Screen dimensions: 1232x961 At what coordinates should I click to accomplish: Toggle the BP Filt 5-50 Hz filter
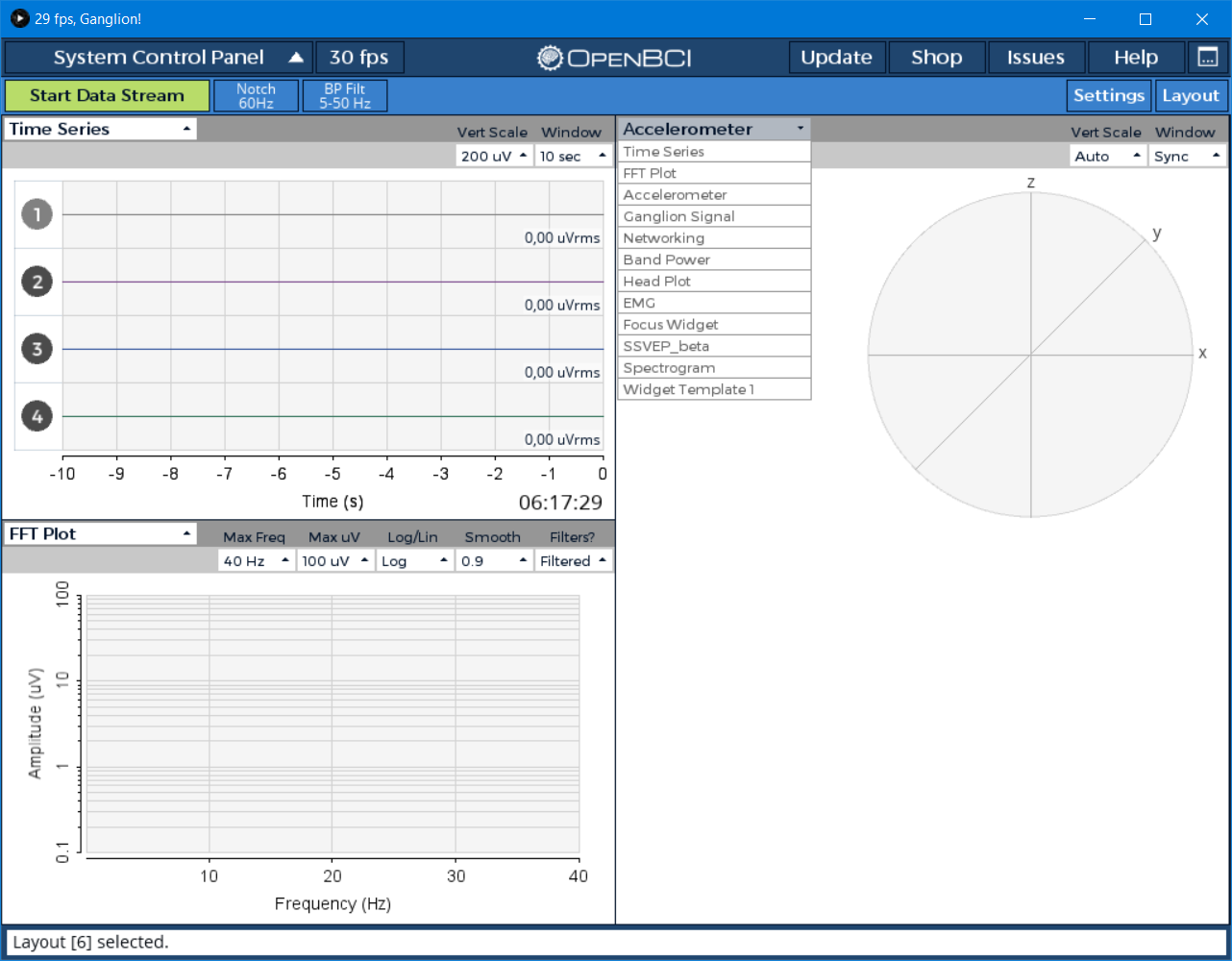click(x=344, y=95)
